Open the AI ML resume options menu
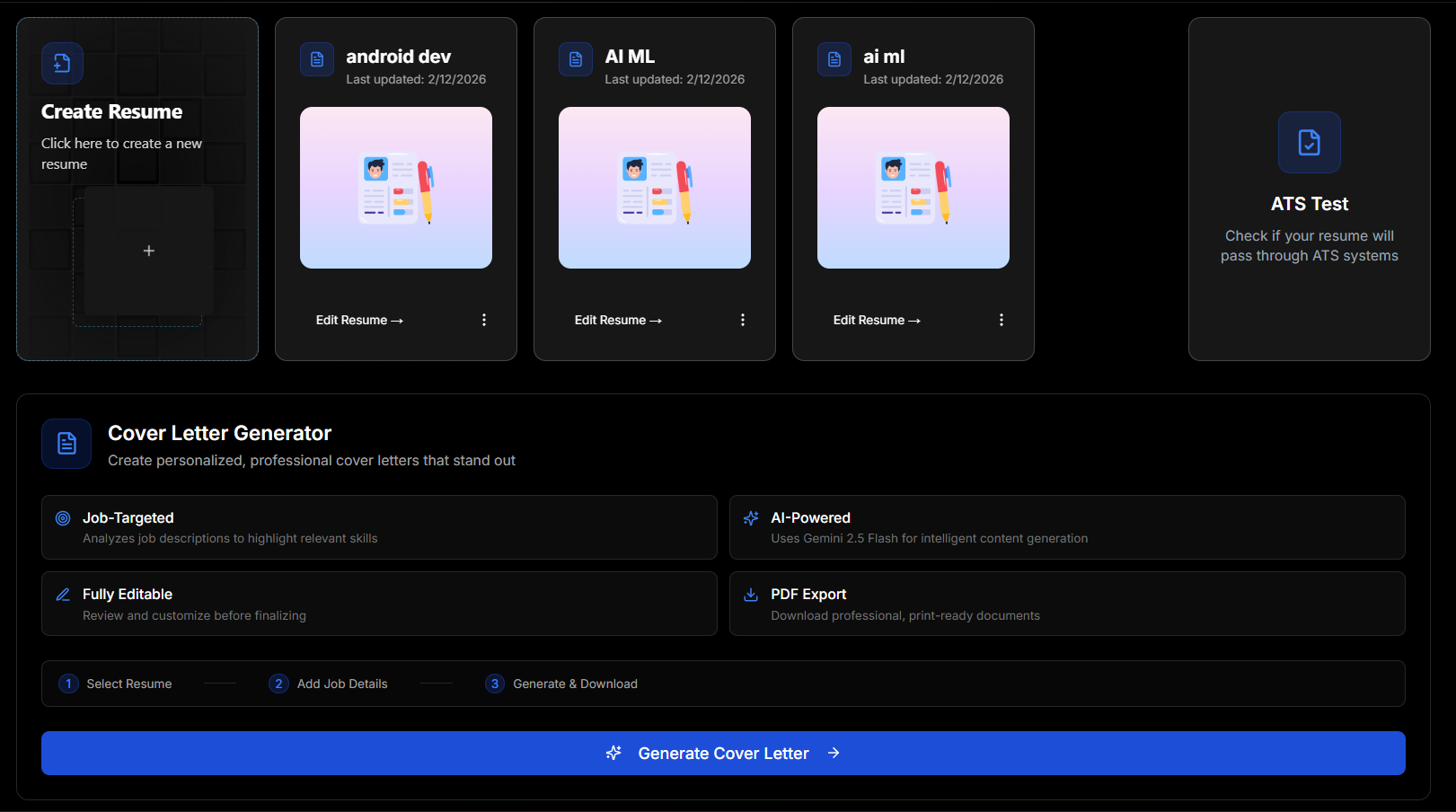 [x=743, y=320]
